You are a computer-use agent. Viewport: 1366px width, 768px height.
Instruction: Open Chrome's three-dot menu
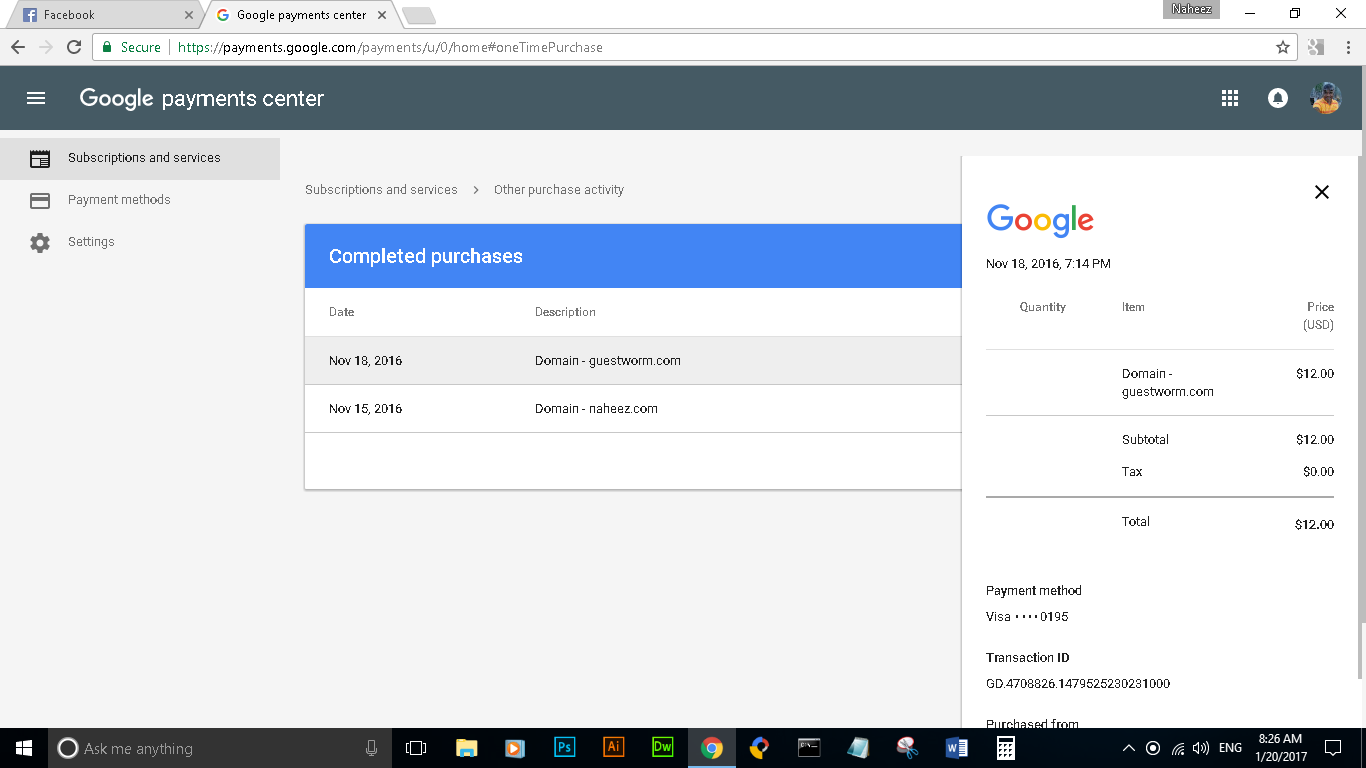(x=1346, y=47)
